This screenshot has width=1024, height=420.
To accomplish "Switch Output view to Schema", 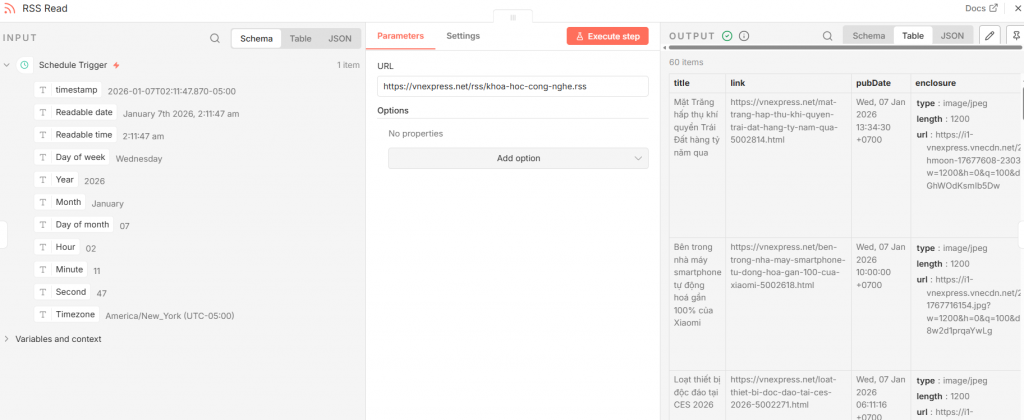I will (868, 36).
